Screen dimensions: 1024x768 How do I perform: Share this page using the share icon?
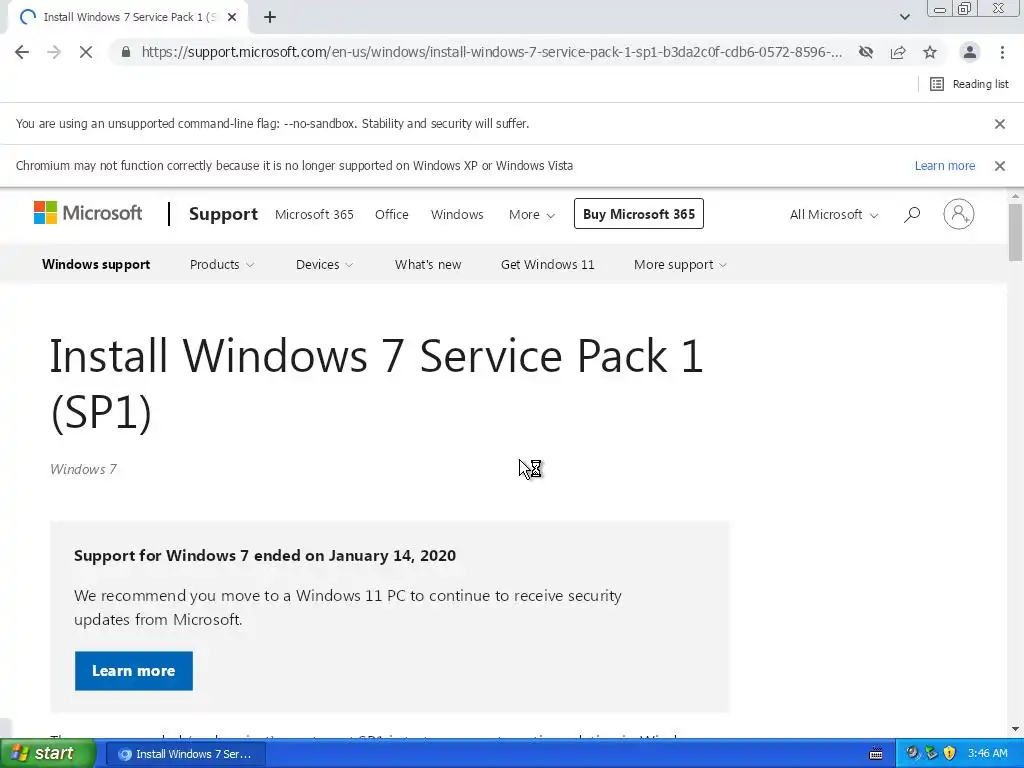coord(898,52)
